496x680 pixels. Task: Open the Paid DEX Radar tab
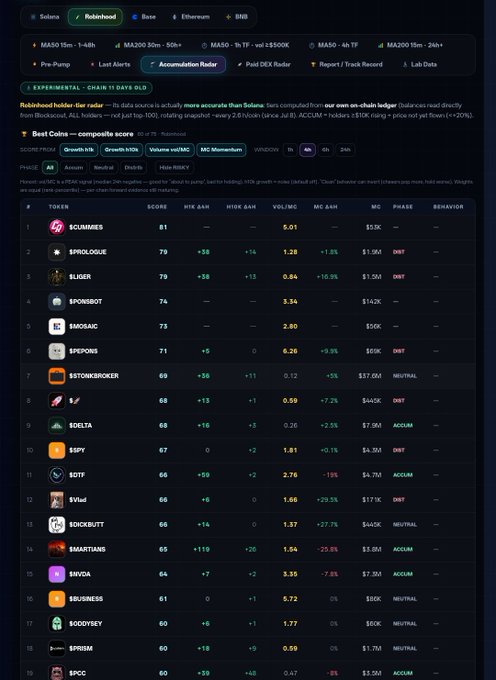(x=264, y=64)
